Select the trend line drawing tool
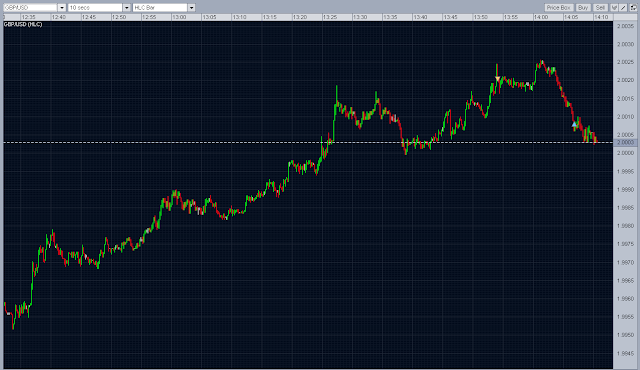Image resolution: width=640 pixels, height=370 pixels. click(623, 8)
